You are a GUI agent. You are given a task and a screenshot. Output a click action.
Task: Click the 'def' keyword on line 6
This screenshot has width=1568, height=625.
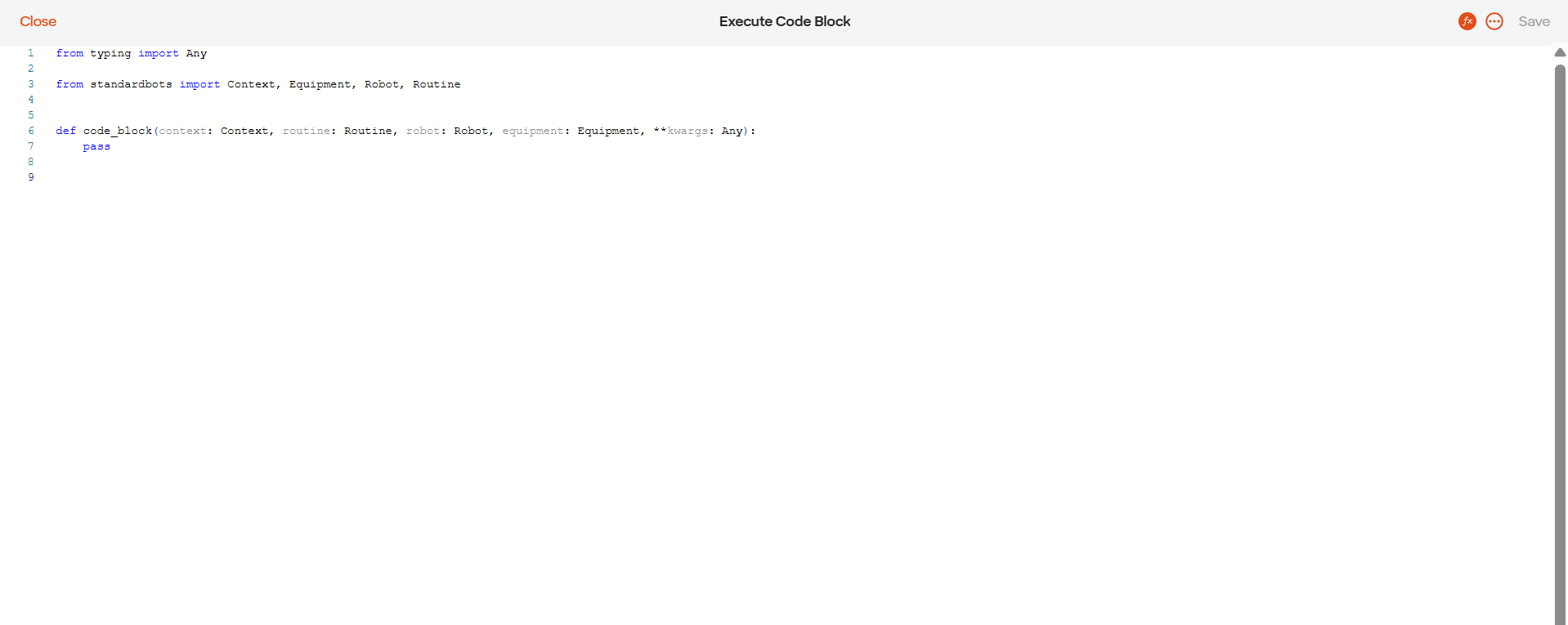tap(65, 131)
